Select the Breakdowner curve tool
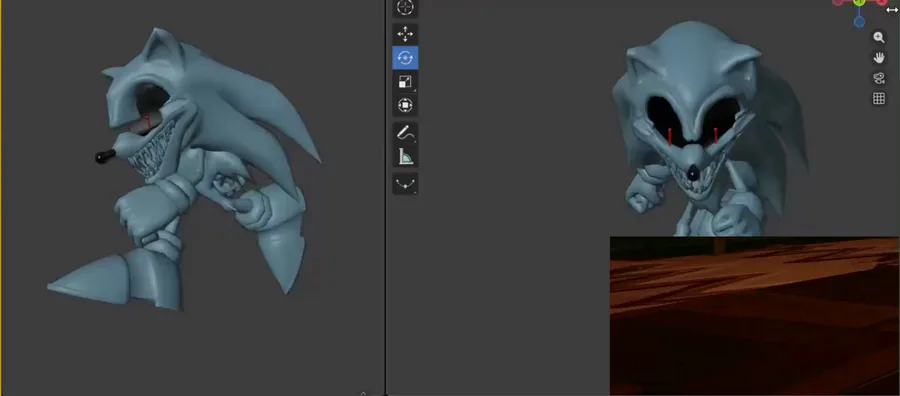900x396 pixels. click(x=405, y=184)
